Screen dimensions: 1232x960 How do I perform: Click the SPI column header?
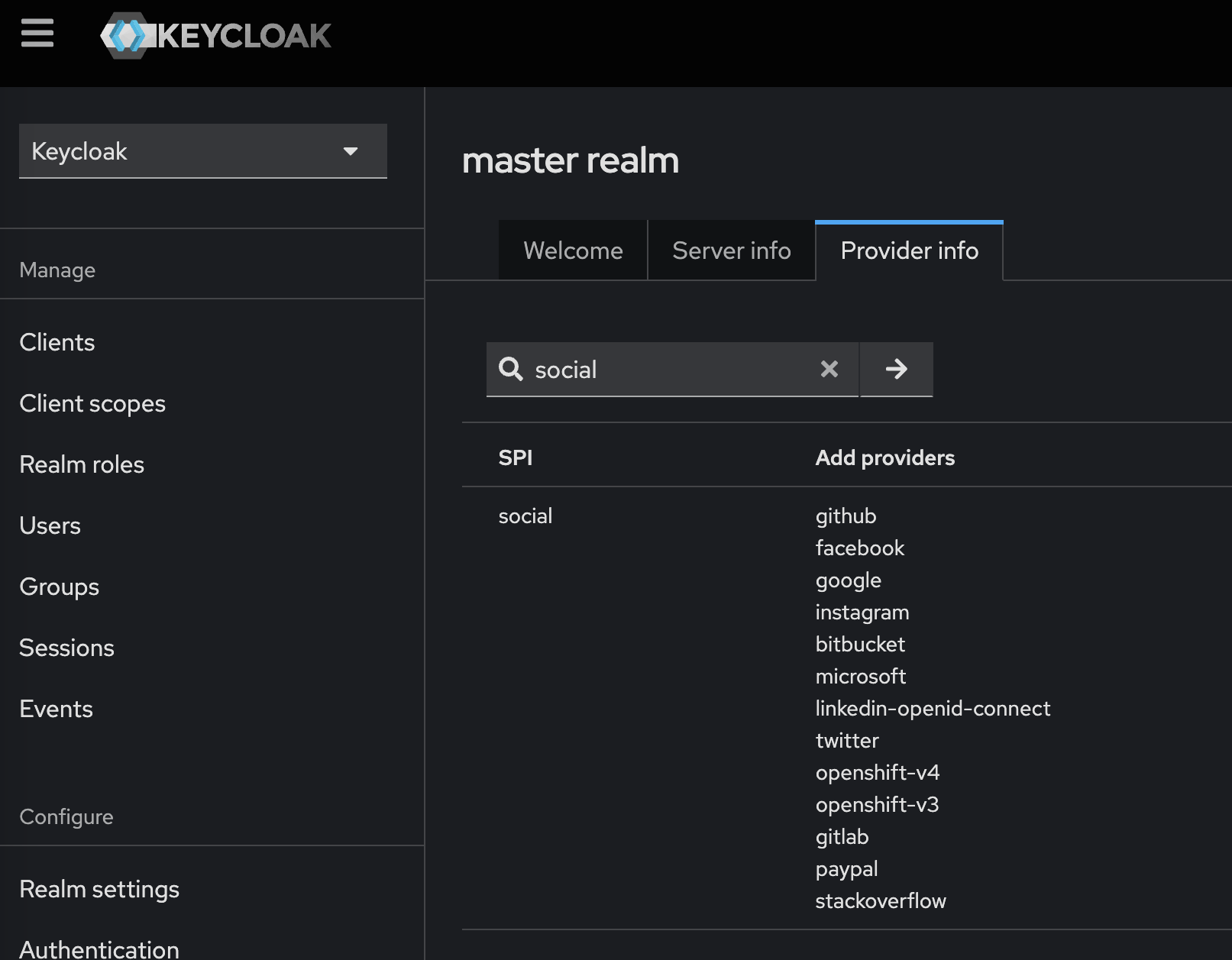(x=516, y=457)
